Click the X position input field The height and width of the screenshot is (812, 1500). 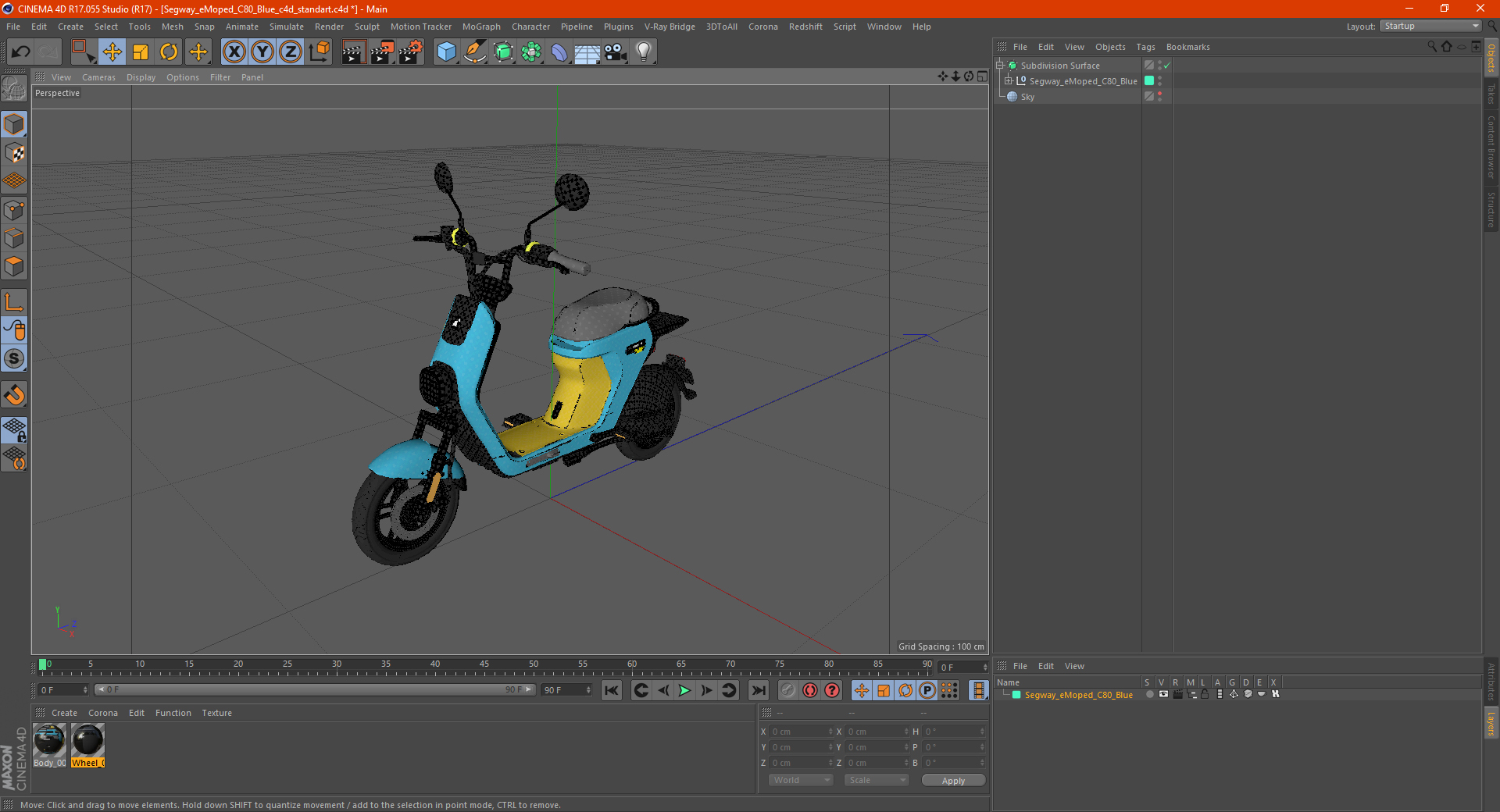pyautogui.click(x=802, y=732)
